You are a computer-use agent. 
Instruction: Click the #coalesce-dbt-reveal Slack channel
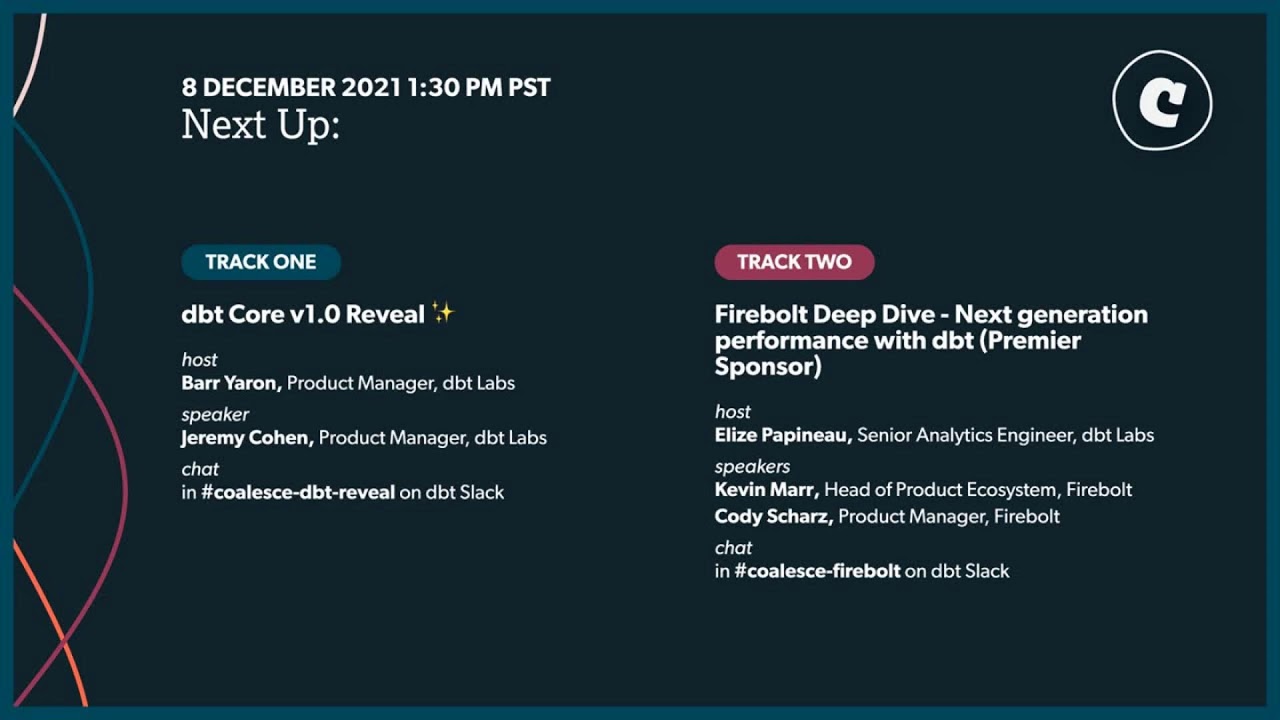[298, 492]
